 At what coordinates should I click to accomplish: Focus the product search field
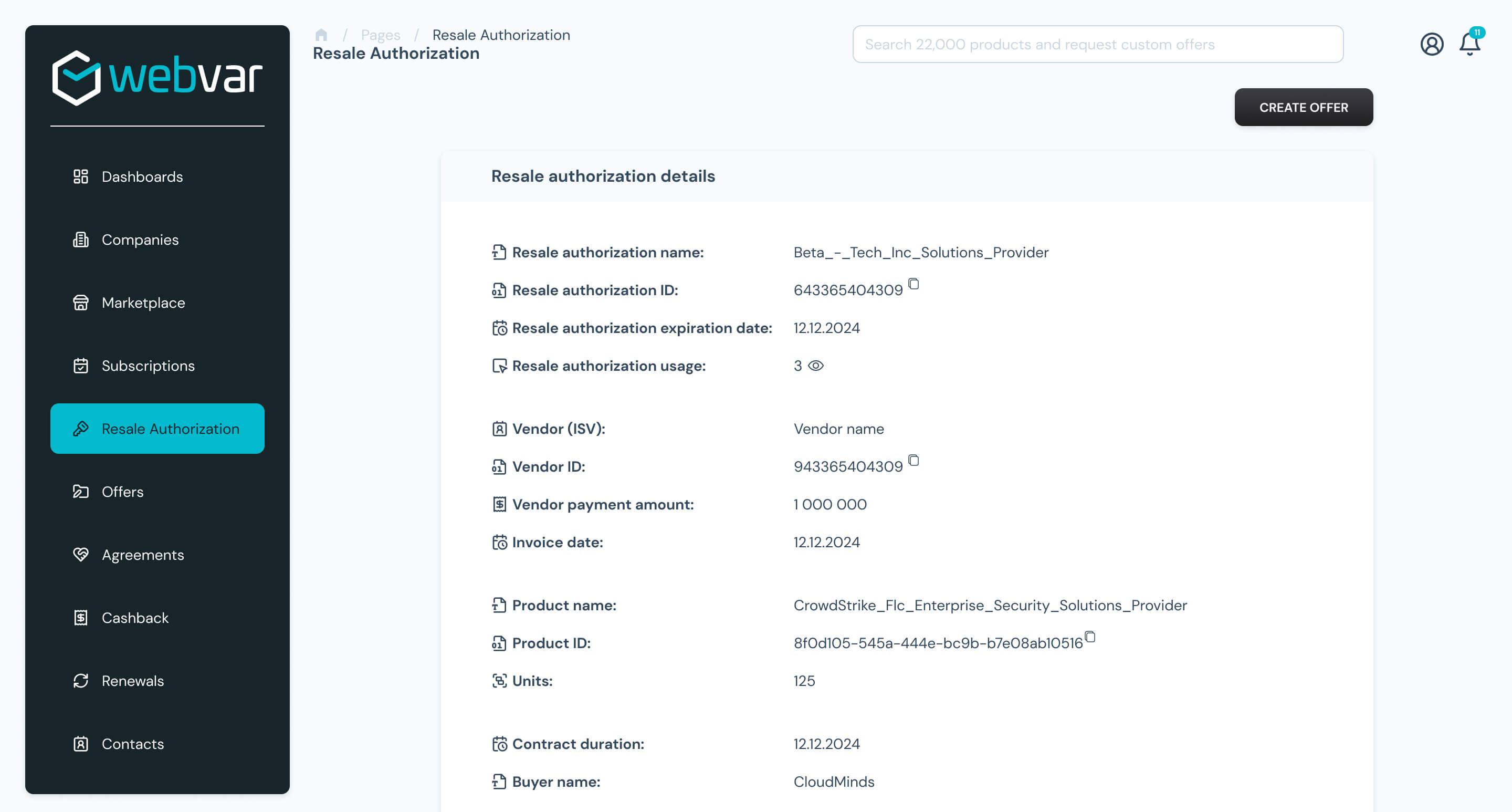1097,45
